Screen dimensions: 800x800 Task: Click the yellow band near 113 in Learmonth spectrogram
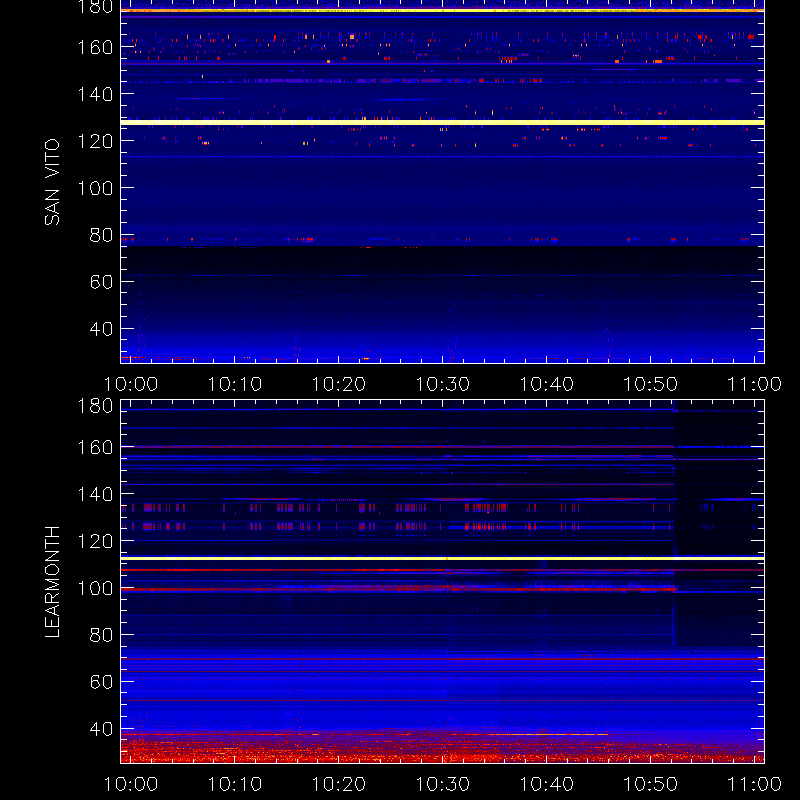(x=442, y=559)
